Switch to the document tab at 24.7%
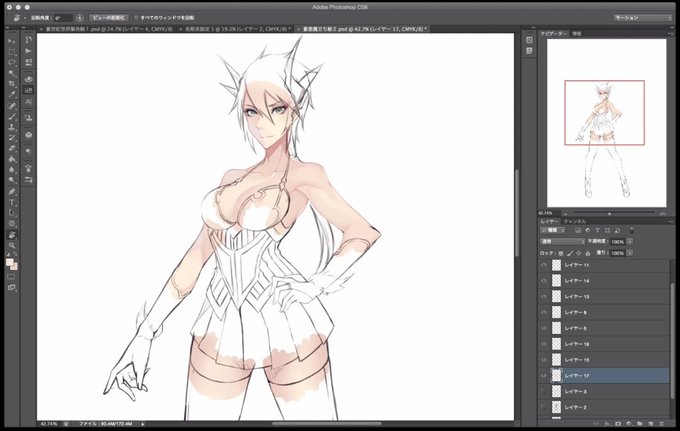Image resolution: width=680 pixels, height=431 pixels. point(108,29)
